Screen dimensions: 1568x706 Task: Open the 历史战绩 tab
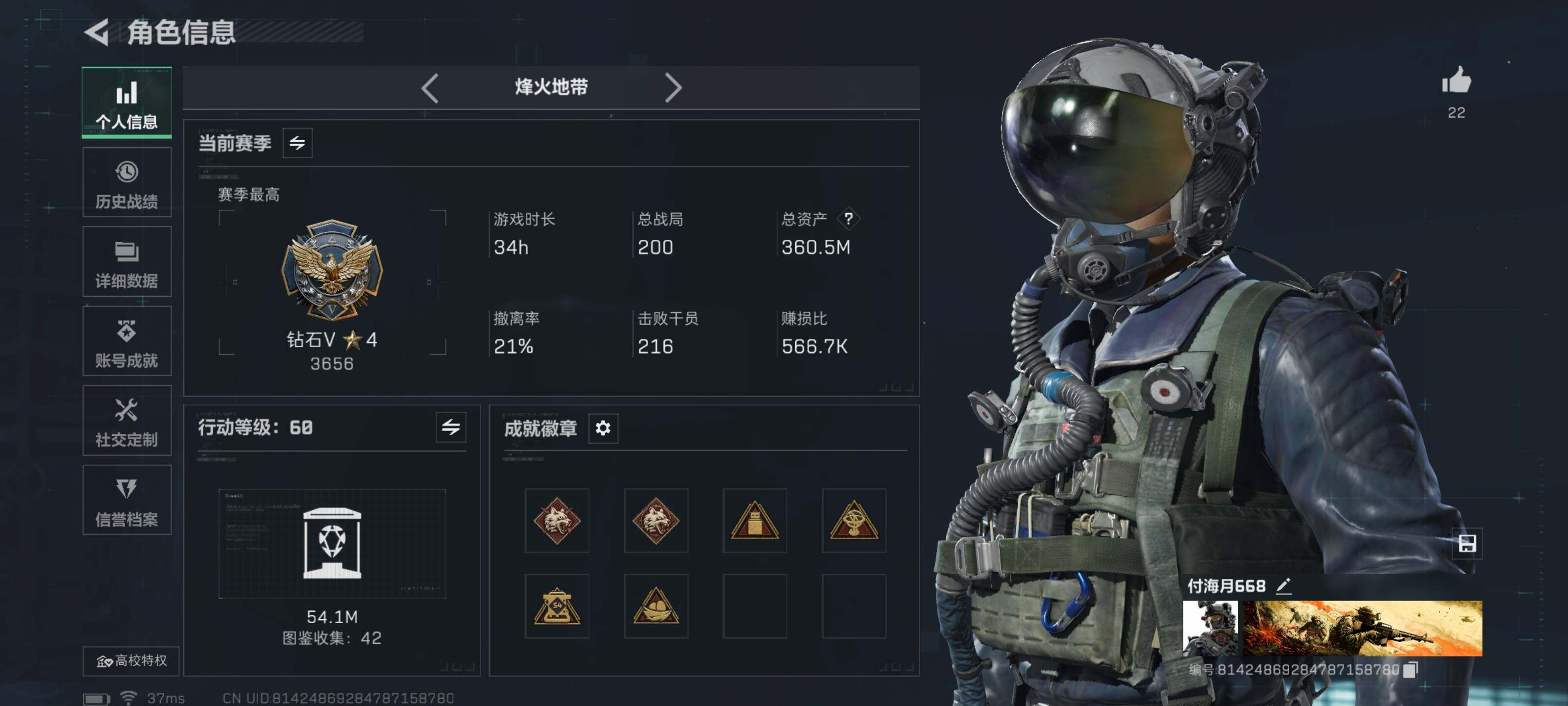pos(126,183)
